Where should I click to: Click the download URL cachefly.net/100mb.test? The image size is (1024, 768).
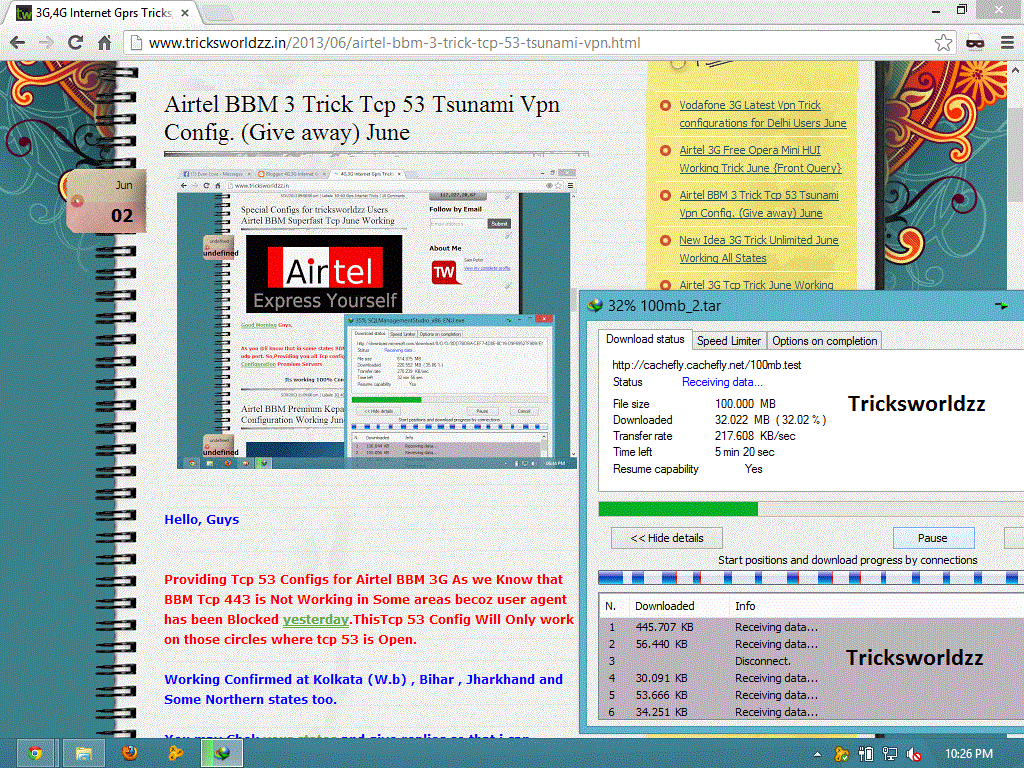[x=707, y=365]
